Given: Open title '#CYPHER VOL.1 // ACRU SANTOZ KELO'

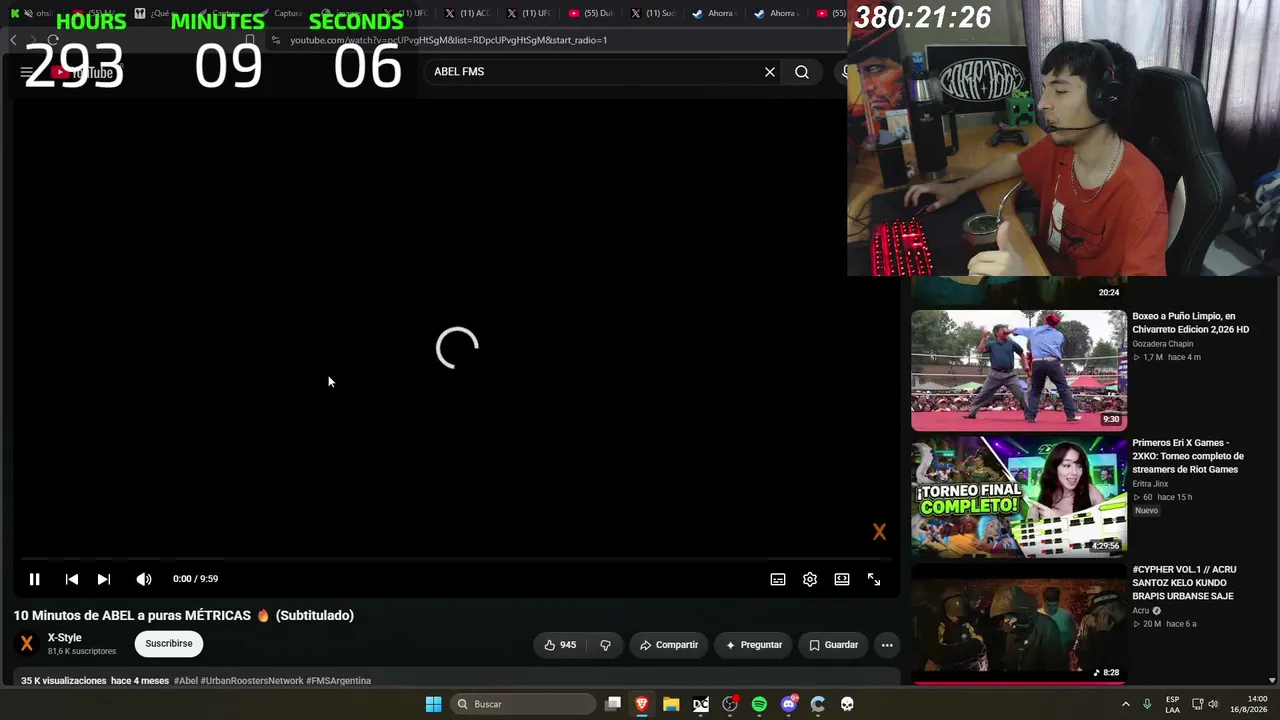Looking at the screenshot, I should point(1184,583).
